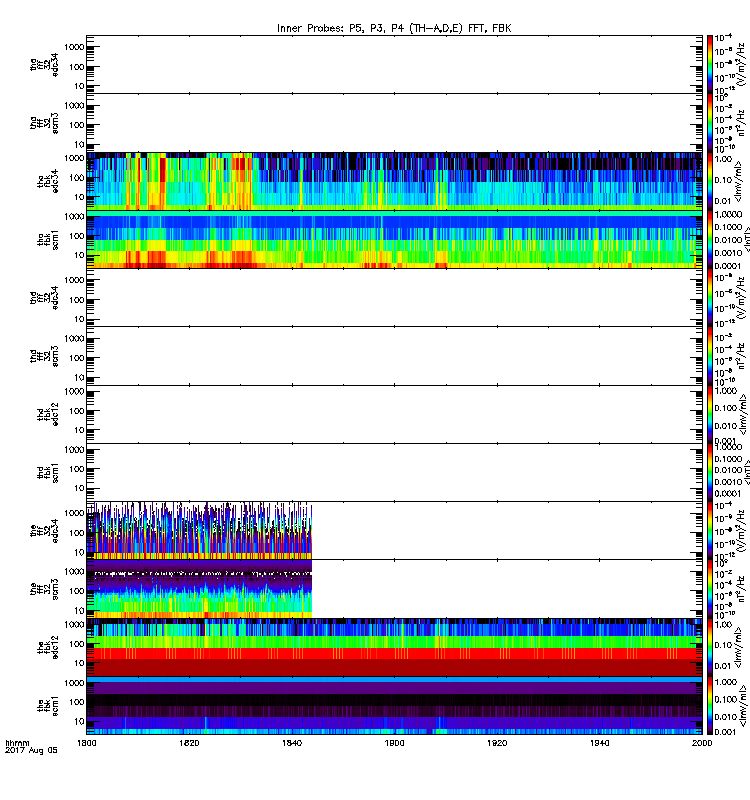Select the 1840 time axis label
Image resolution: width=750 pixels, height=800 pixels.
click(292, 743)
